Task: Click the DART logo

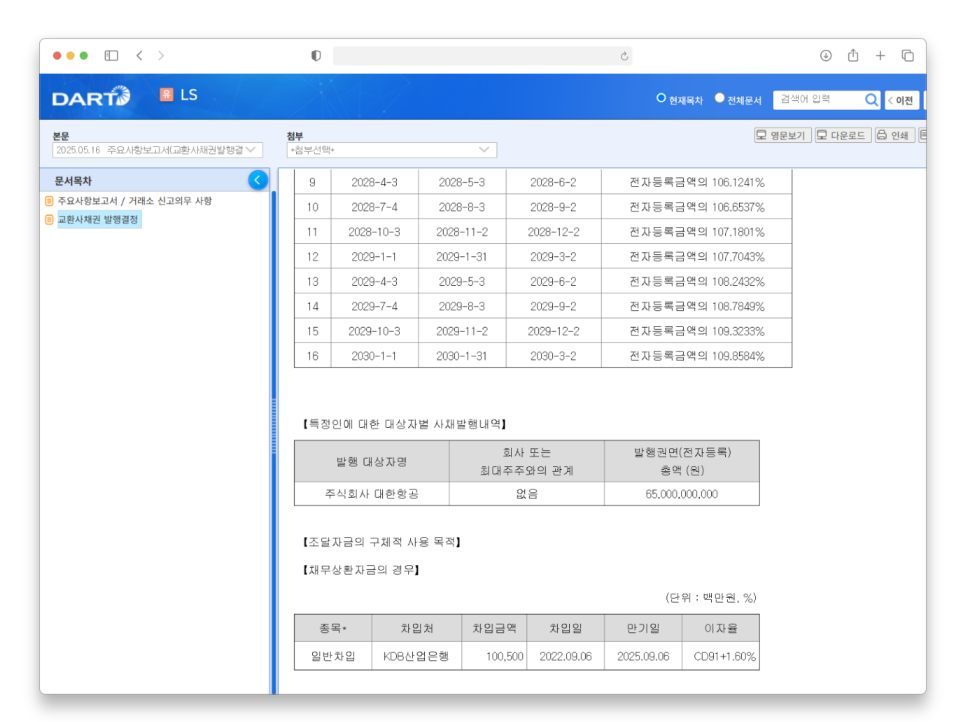Action: [x=91, y=97]
